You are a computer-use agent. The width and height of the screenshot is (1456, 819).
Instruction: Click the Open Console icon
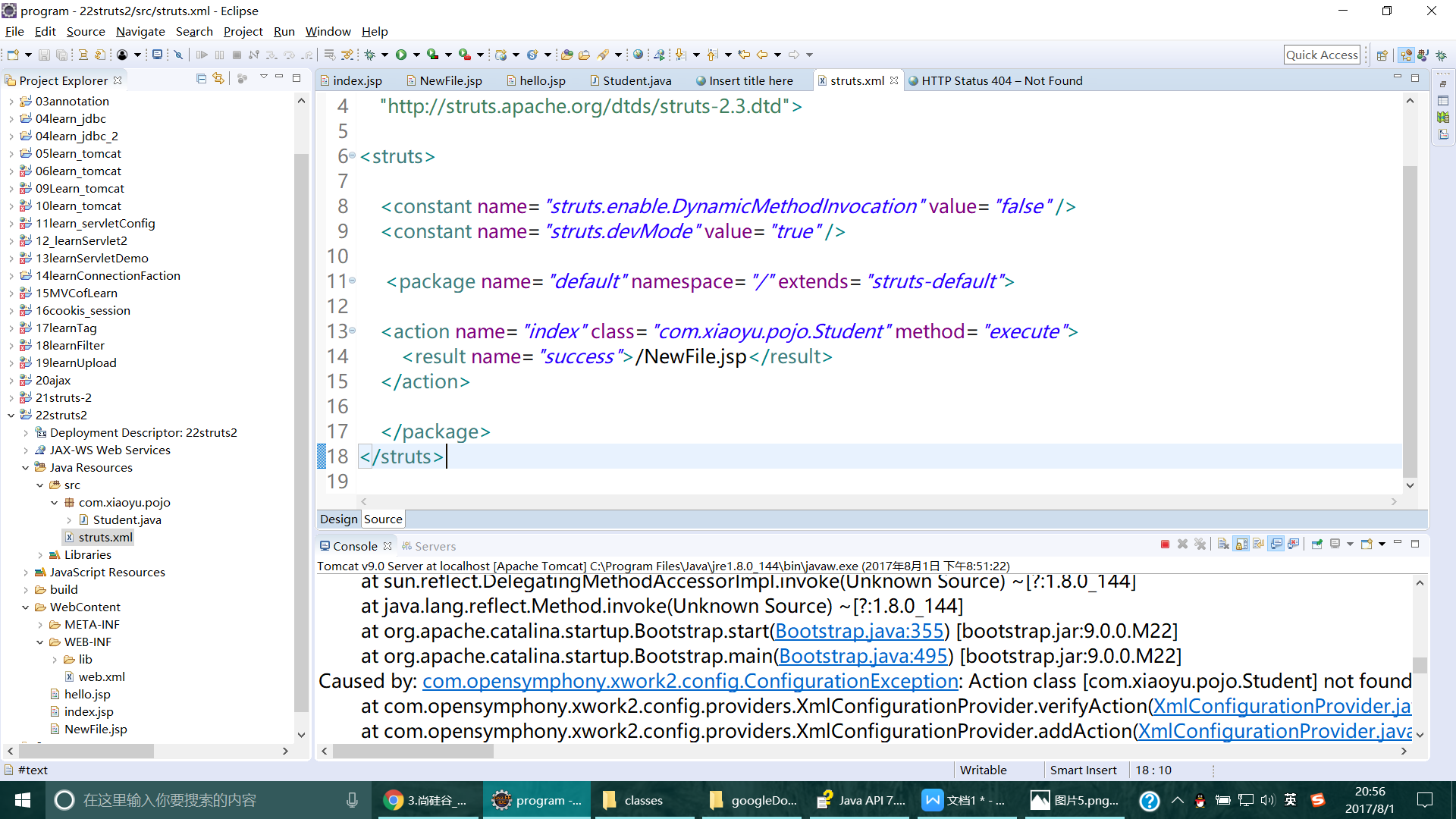1367,544
